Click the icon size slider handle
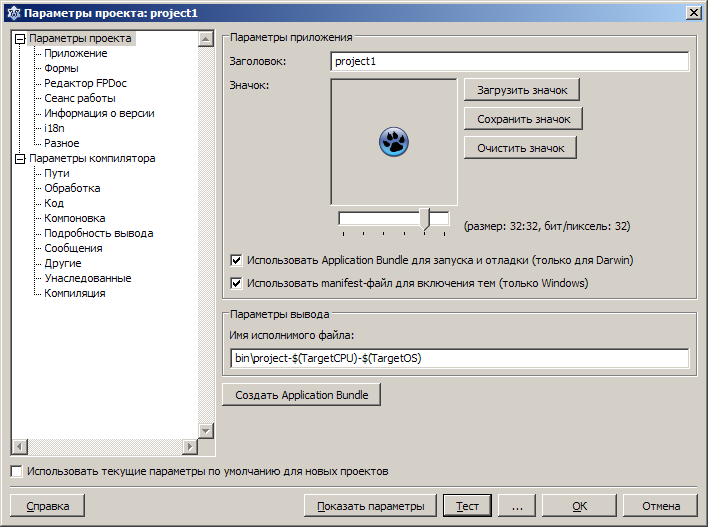This screenshot has height=527, width=708. (425, 219)
